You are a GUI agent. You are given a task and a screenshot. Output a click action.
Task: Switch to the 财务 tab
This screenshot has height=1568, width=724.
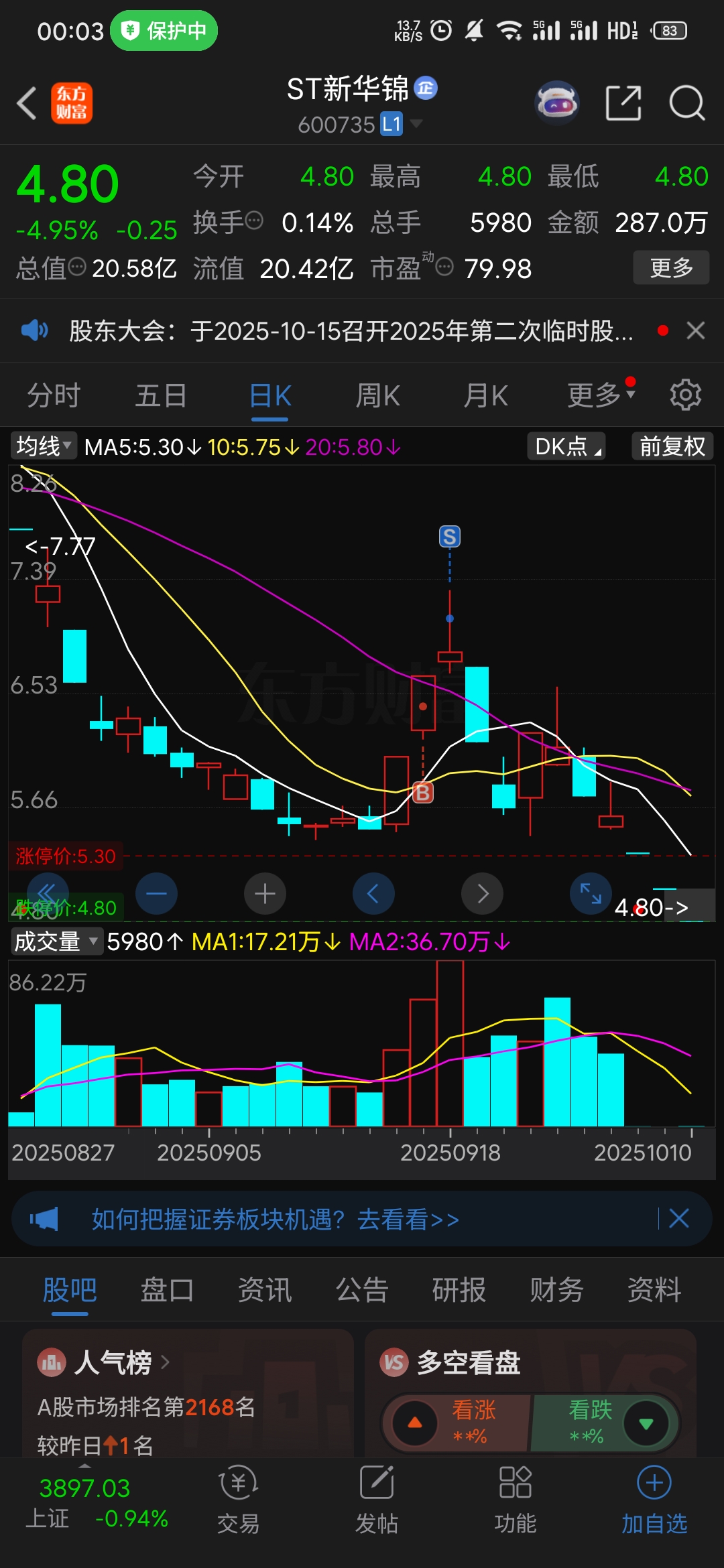pyautogui.click(x=557, y=1289)
